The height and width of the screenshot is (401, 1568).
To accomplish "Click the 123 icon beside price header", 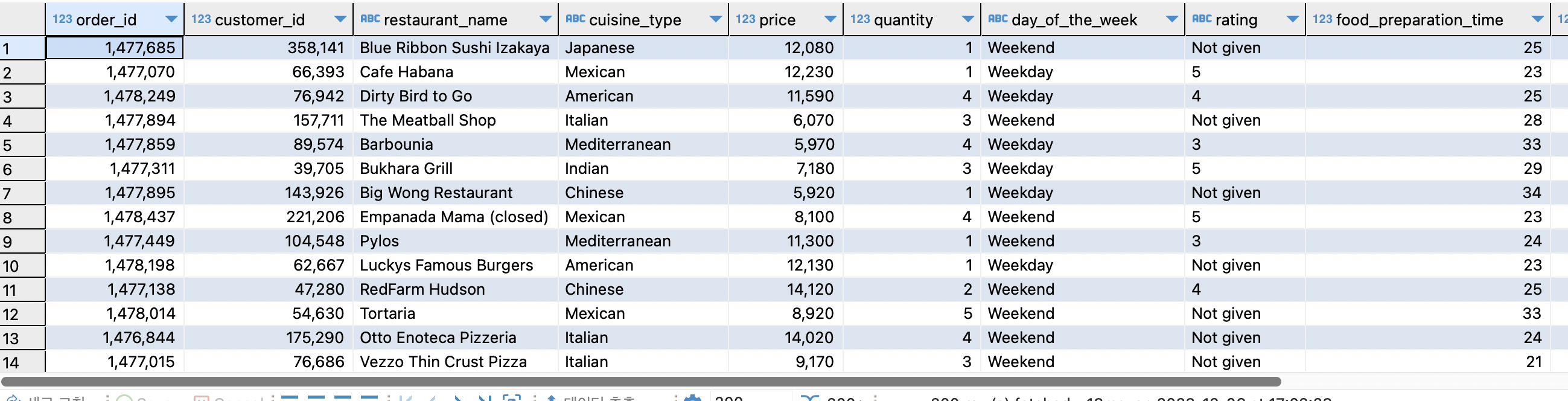I will 745,19.
